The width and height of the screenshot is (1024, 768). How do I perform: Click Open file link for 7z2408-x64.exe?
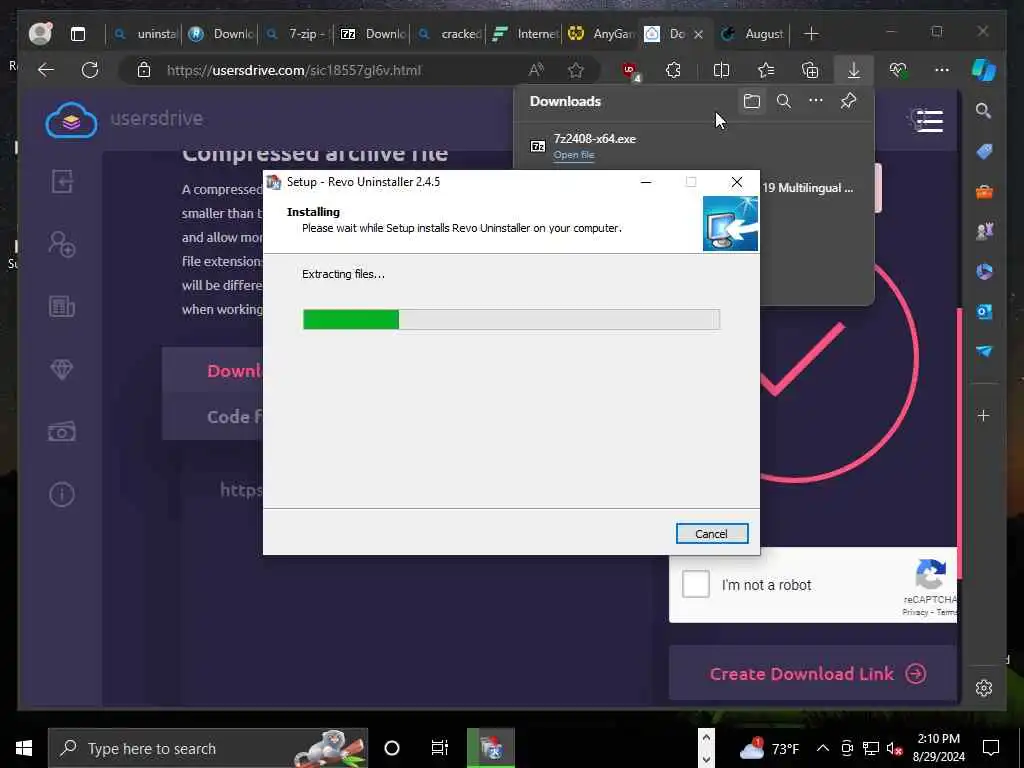click(573, 155)
